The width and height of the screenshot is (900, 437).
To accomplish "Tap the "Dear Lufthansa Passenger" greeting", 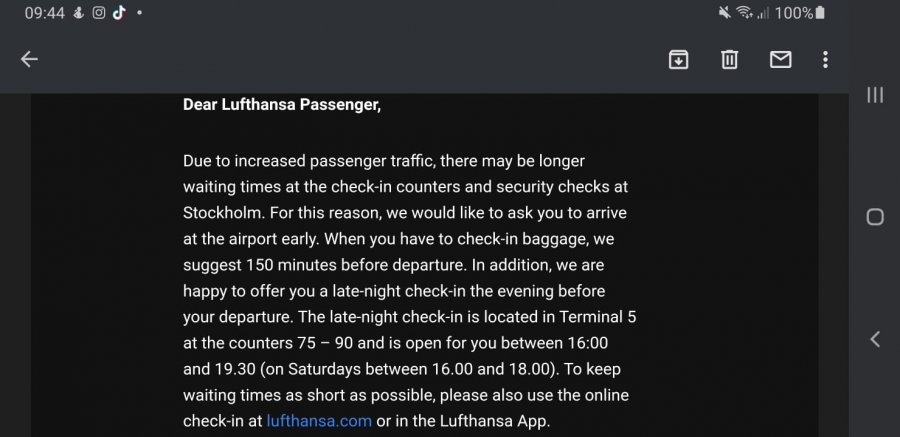I will point(281,104).
